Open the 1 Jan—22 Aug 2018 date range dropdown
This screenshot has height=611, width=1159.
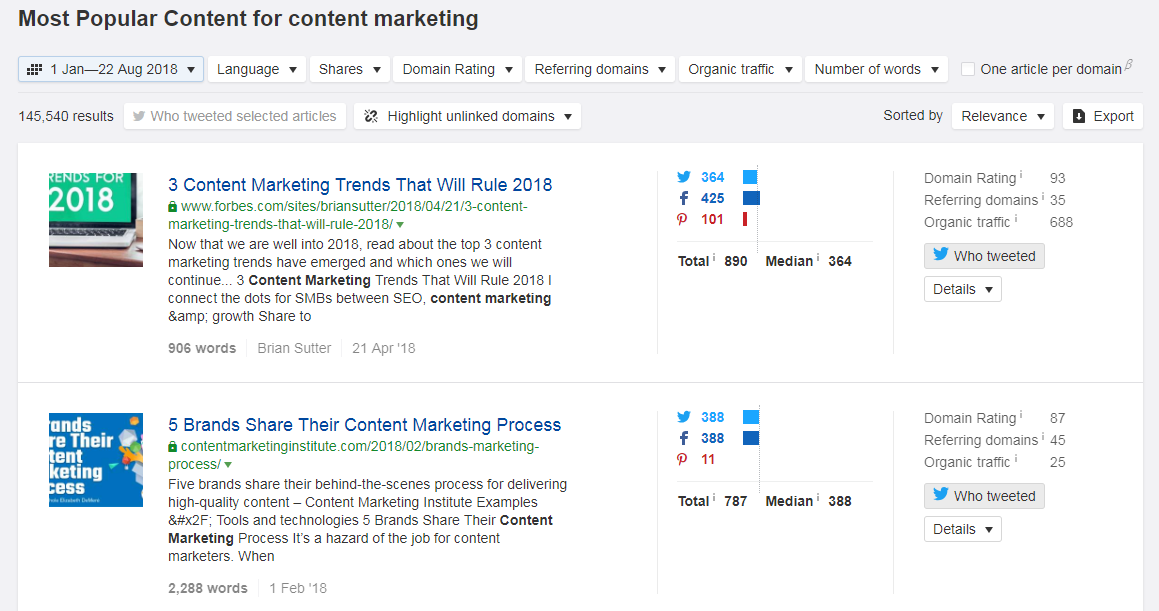pyautogui.click(x=111, y=69)
